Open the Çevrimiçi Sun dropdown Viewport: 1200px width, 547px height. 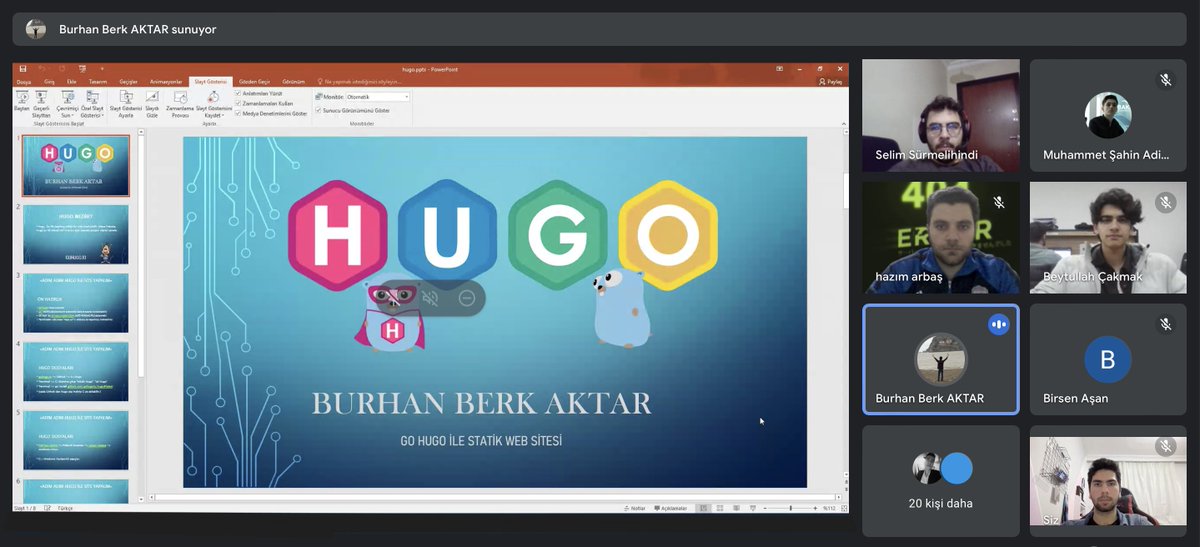[x=68, y=103]
